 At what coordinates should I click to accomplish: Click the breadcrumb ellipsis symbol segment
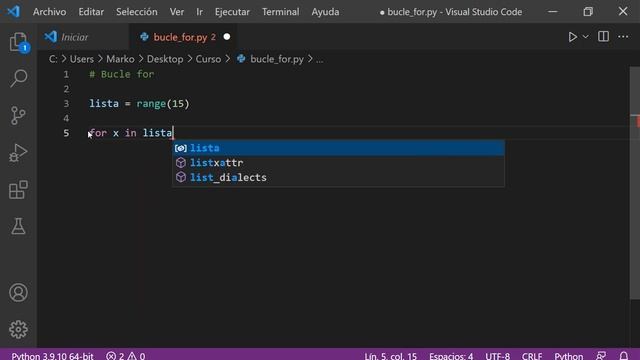point(320,60)
